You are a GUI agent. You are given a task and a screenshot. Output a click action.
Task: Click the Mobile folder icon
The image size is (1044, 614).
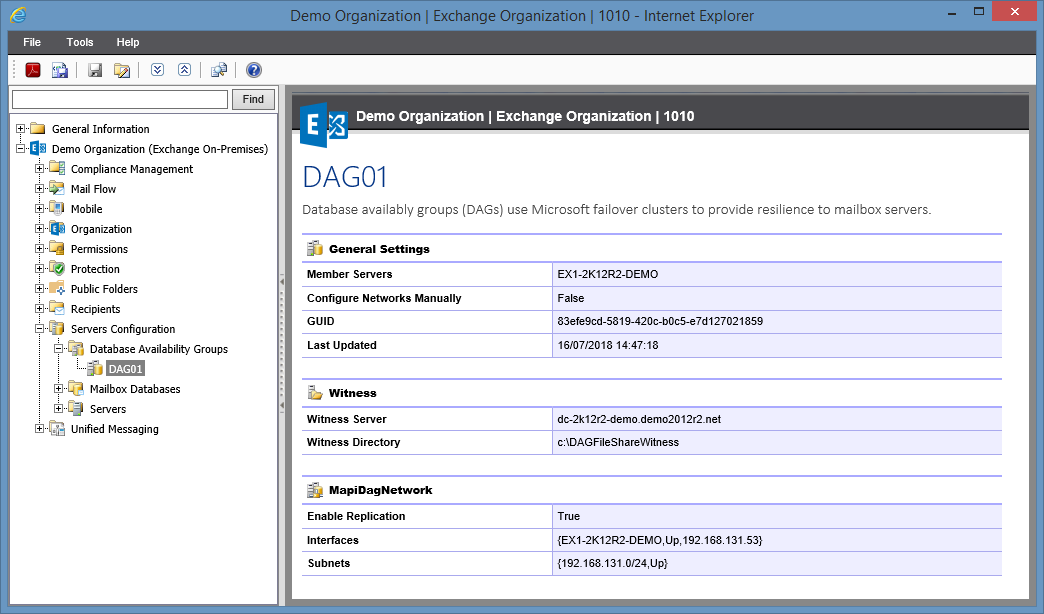point(57,208)
